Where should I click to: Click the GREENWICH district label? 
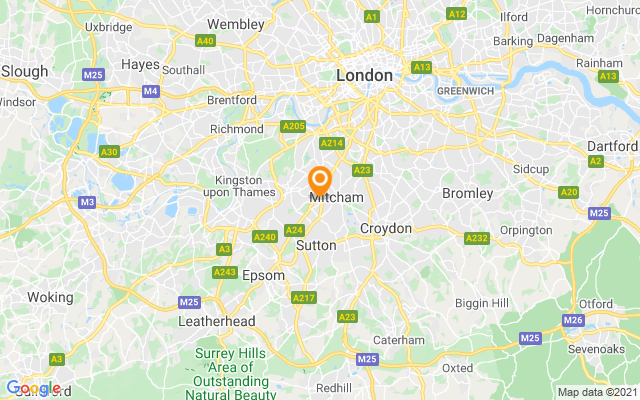[x=465, y=91]
